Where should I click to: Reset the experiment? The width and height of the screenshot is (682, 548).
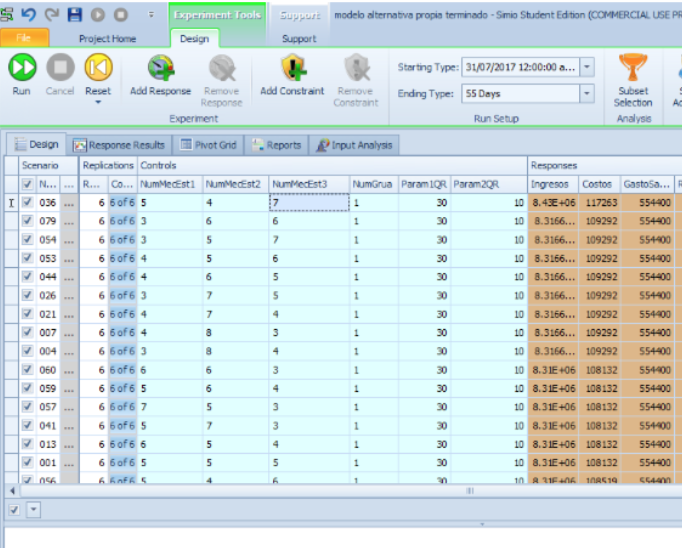click(98, 67)
